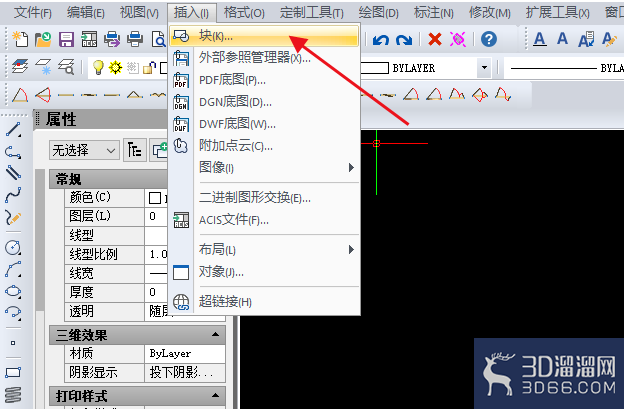Viewport: 624px width, 409px height.
Task: Select the Rectangle draw tool
Action: click(x=13, y=373)
